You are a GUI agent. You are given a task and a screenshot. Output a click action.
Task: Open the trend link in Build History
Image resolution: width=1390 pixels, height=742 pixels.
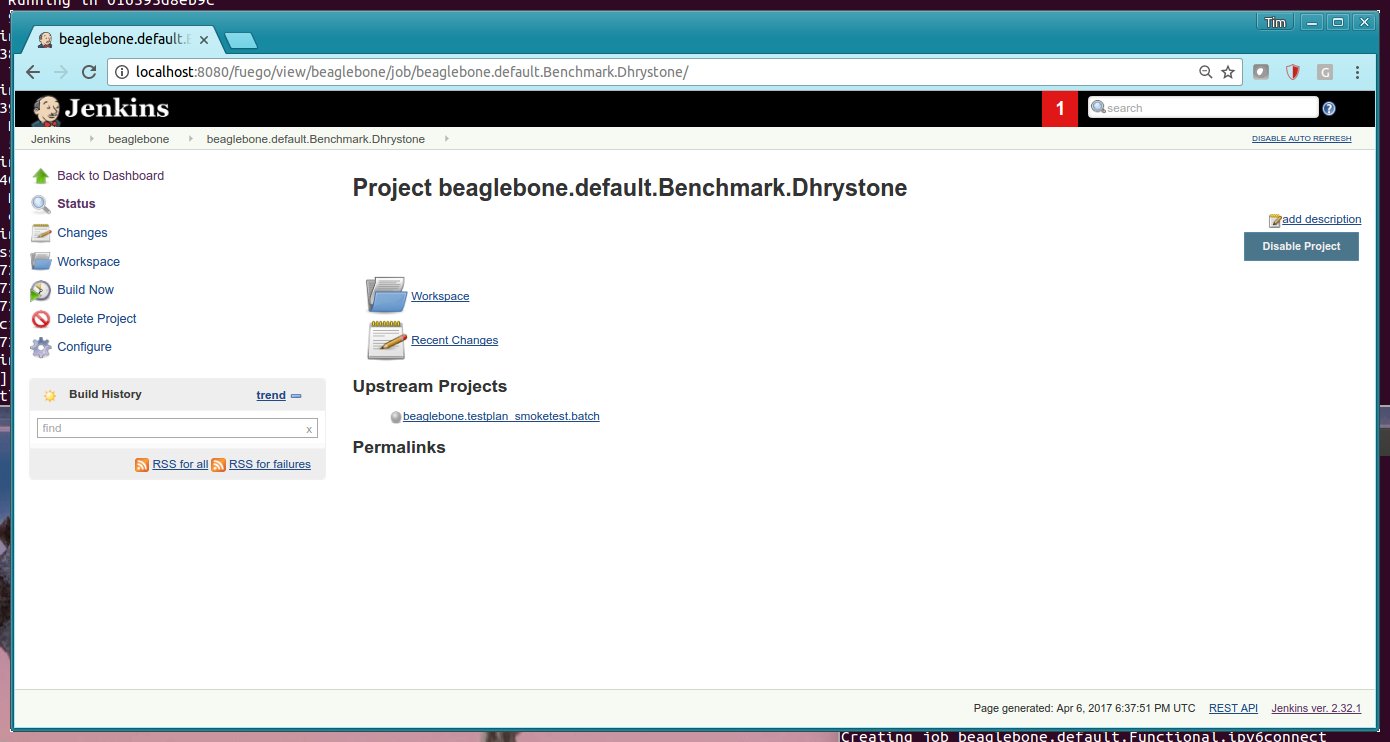pyautogui.click(x=271, y=395)
